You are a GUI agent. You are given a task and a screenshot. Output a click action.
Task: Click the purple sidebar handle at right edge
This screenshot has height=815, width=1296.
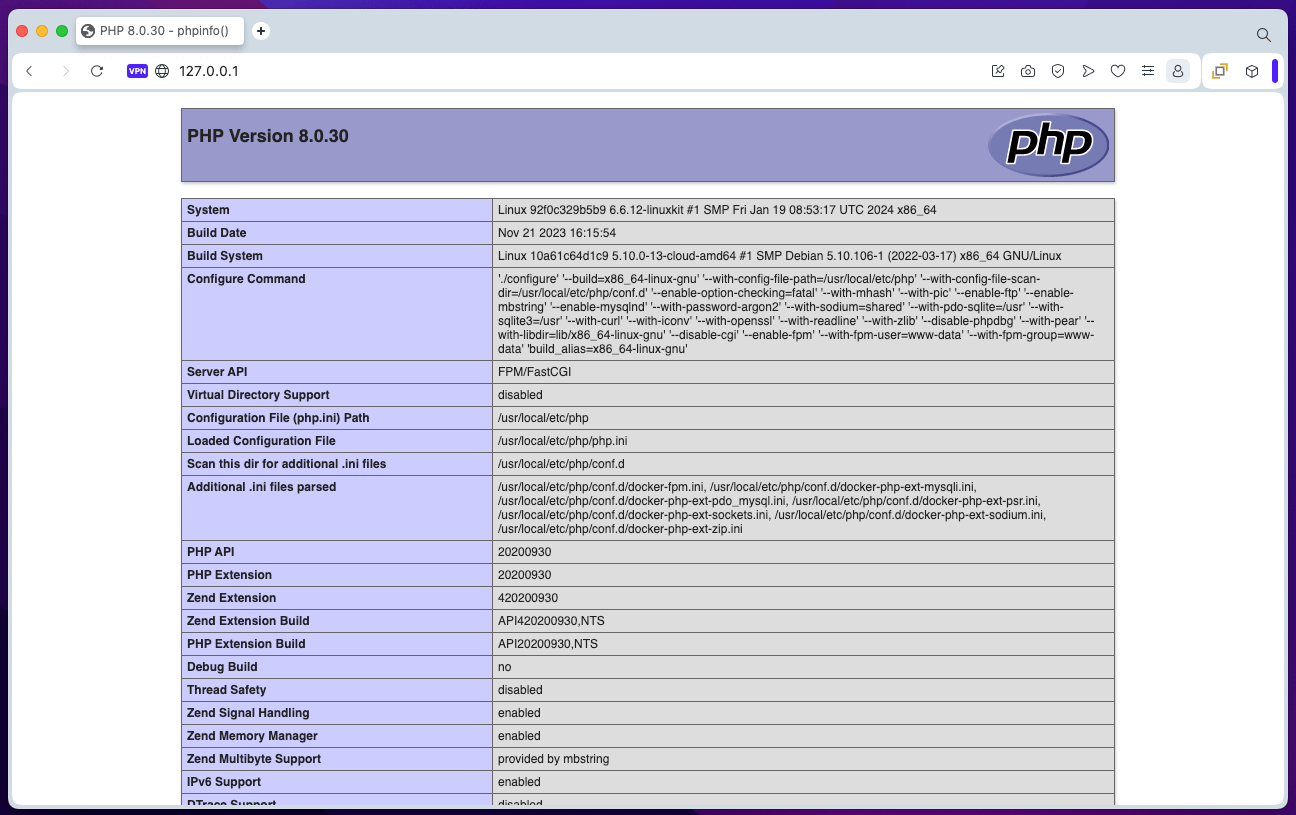(x=1275, y=71)
